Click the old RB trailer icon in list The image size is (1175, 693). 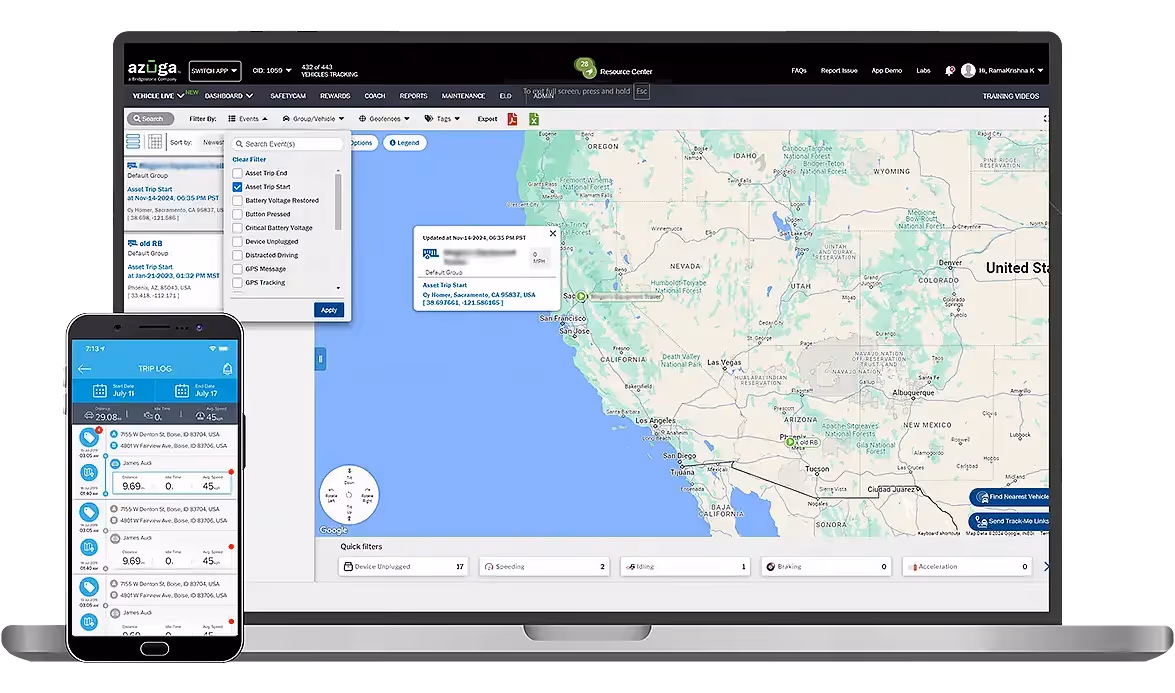coord(132,243)
